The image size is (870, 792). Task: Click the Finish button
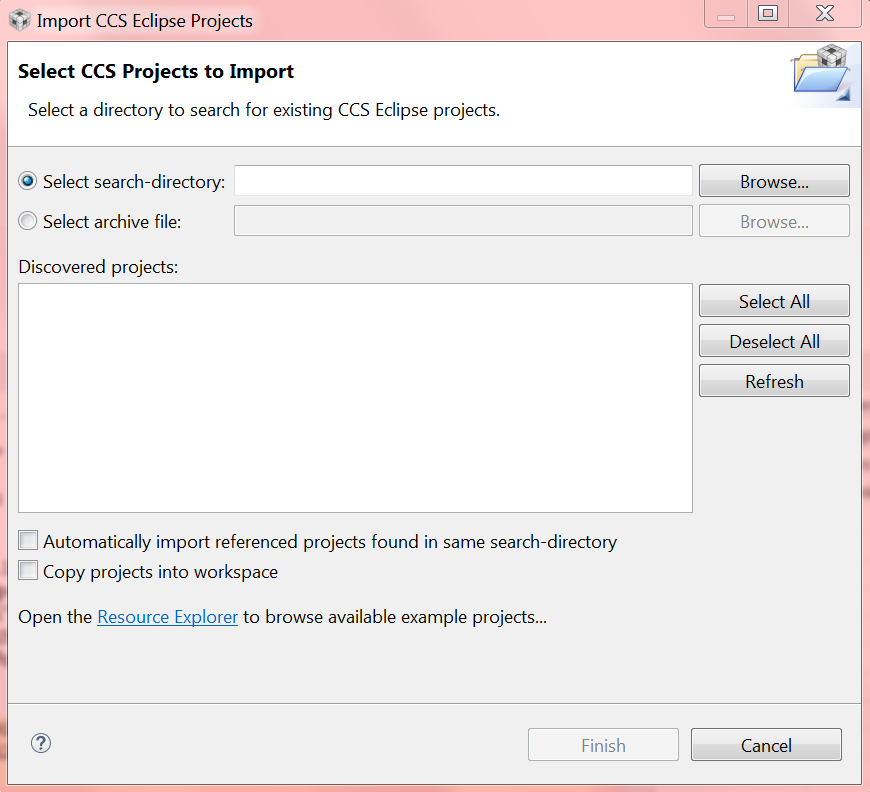pyautogui.click(x=603, y=745)
